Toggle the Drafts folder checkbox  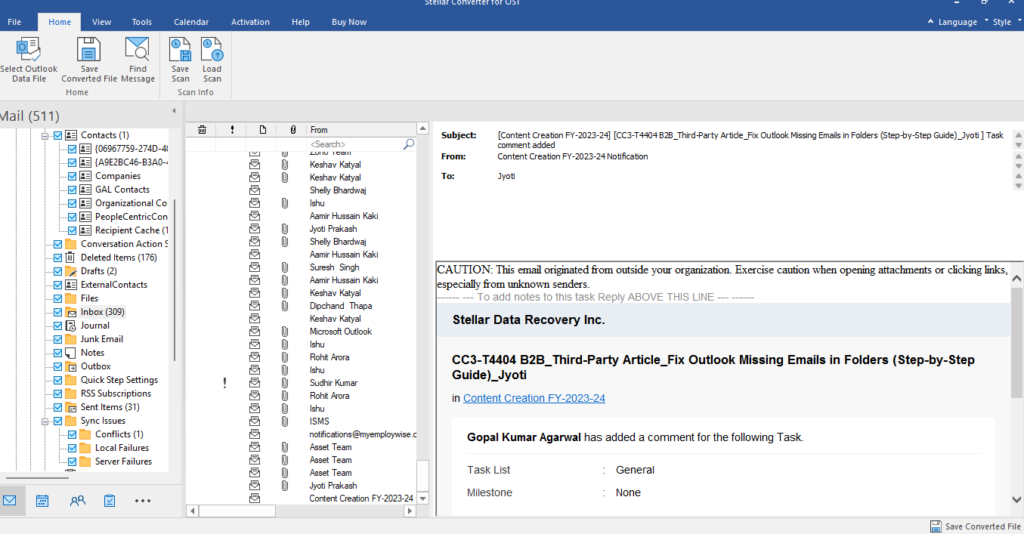pos(57,271)
